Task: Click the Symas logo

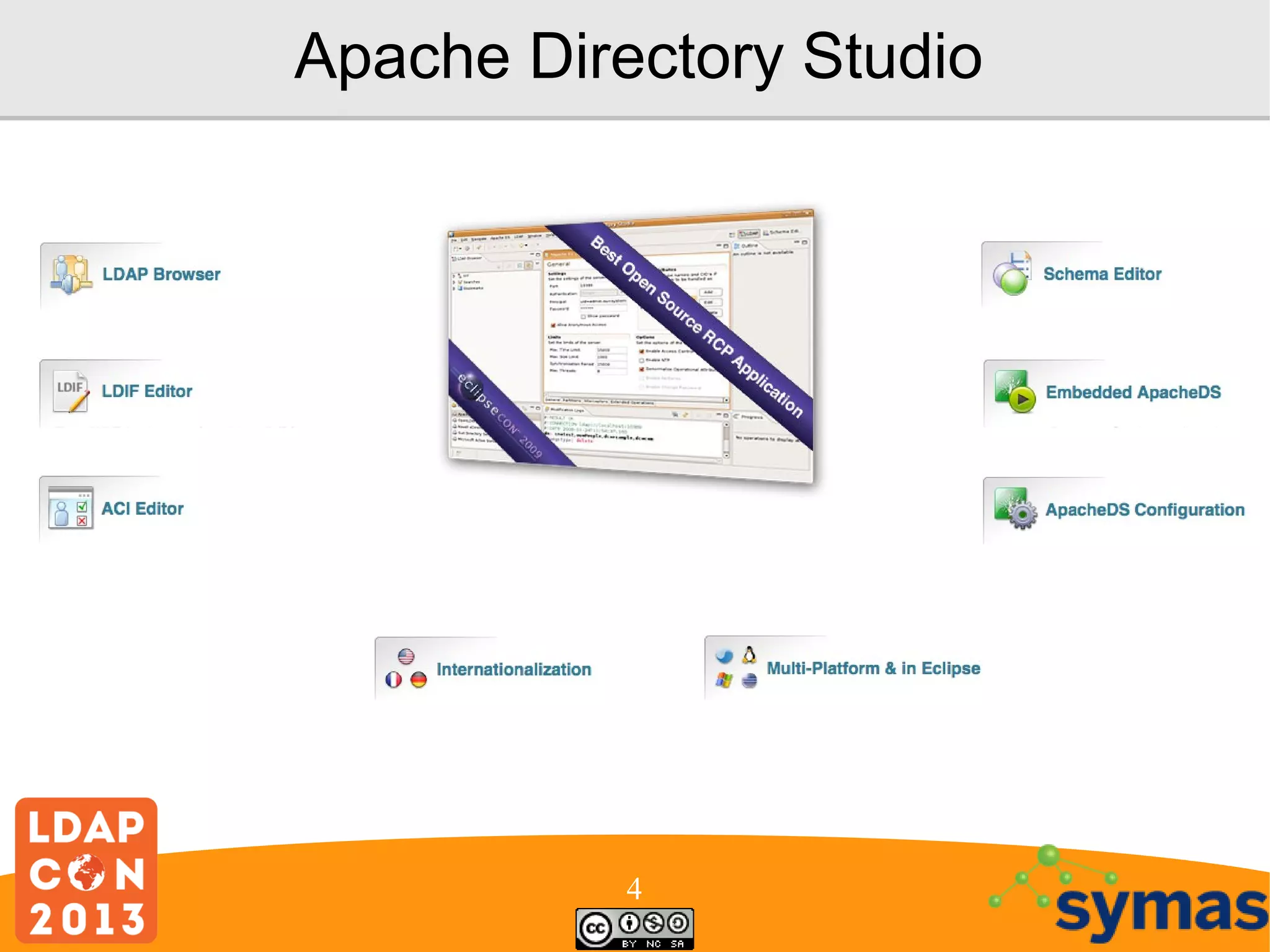Action: point(1129,893)
